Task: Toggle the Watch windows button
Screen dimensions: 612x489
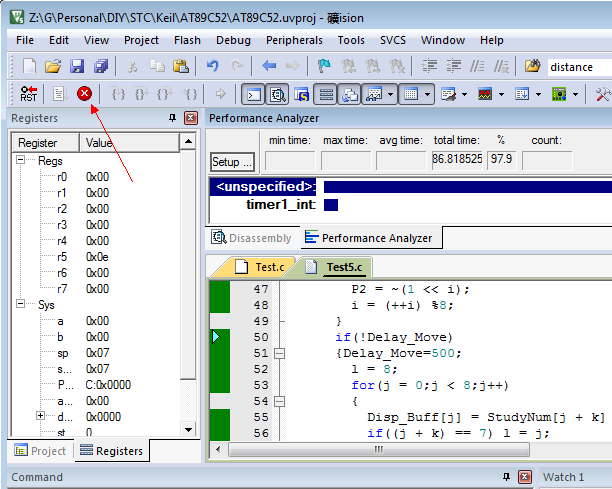Action: pyautogui.click(x=374, y=94)
